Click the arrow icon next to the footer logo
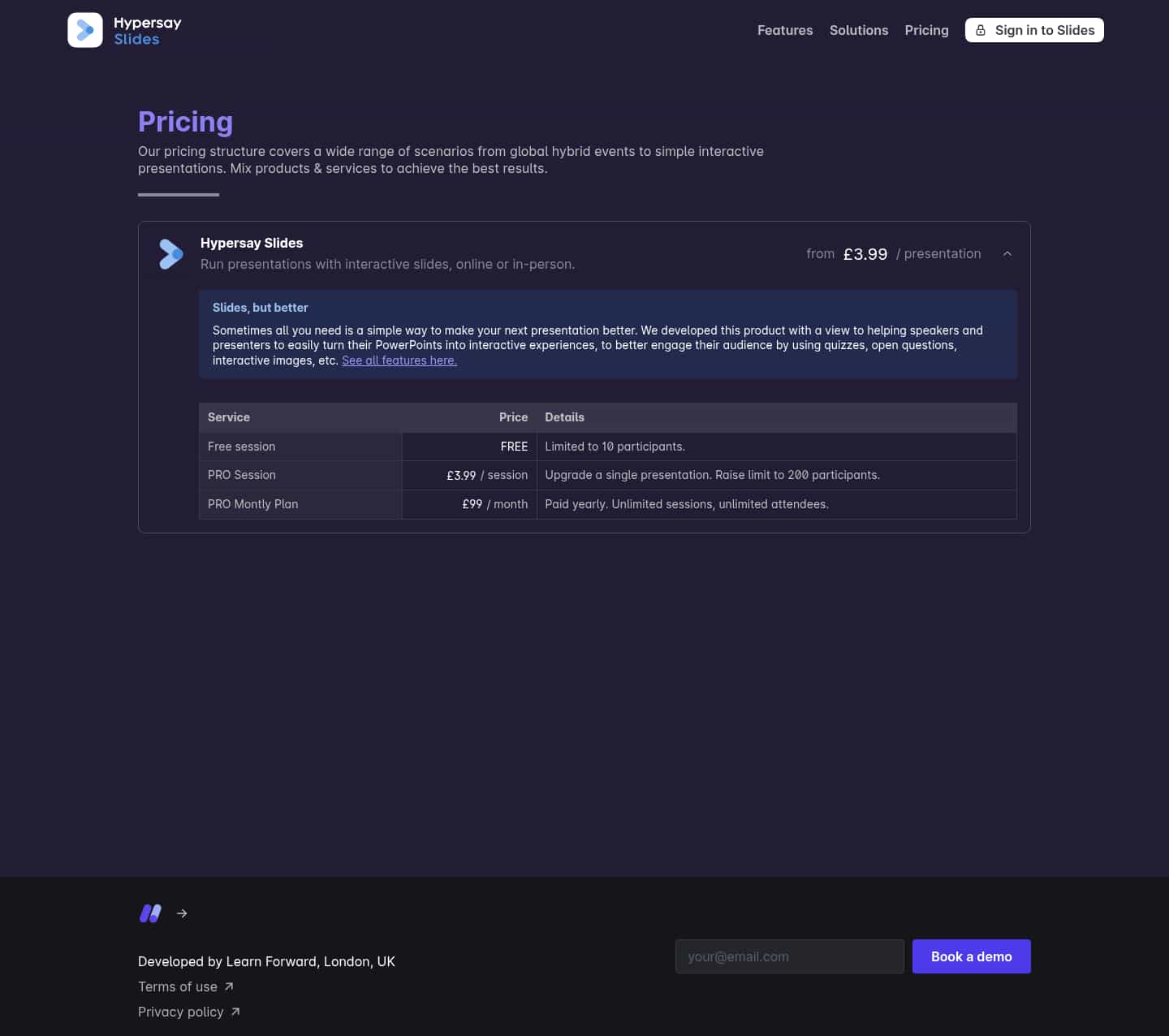 [x=182, y=913]
